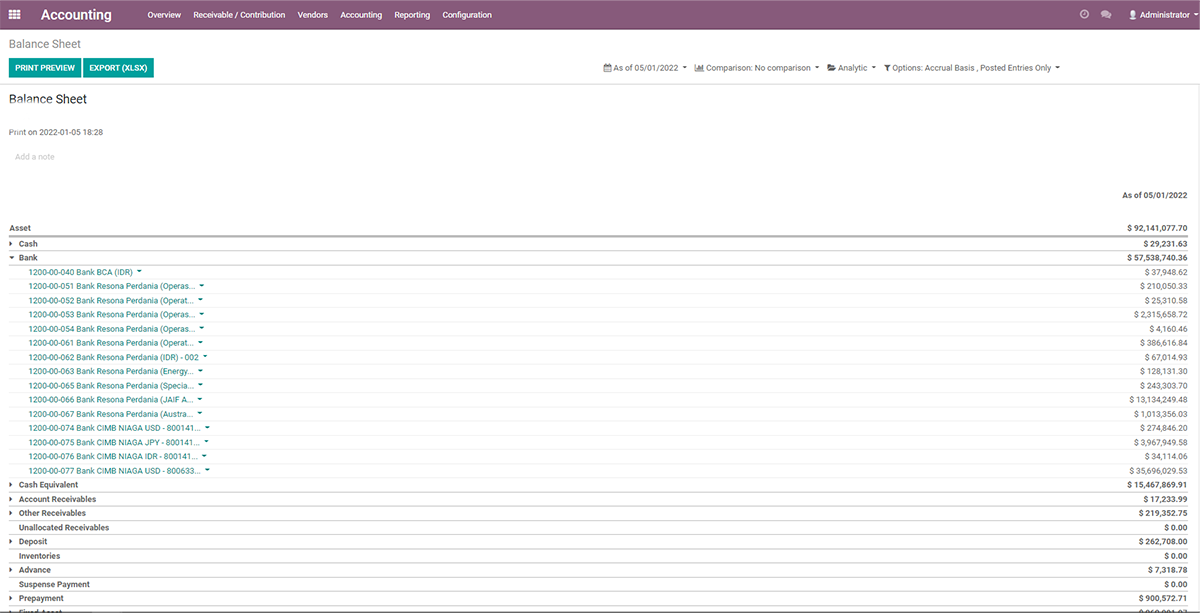Expand the Cash row
This screenshot has width=1200, height=613.
coord(12,244)
